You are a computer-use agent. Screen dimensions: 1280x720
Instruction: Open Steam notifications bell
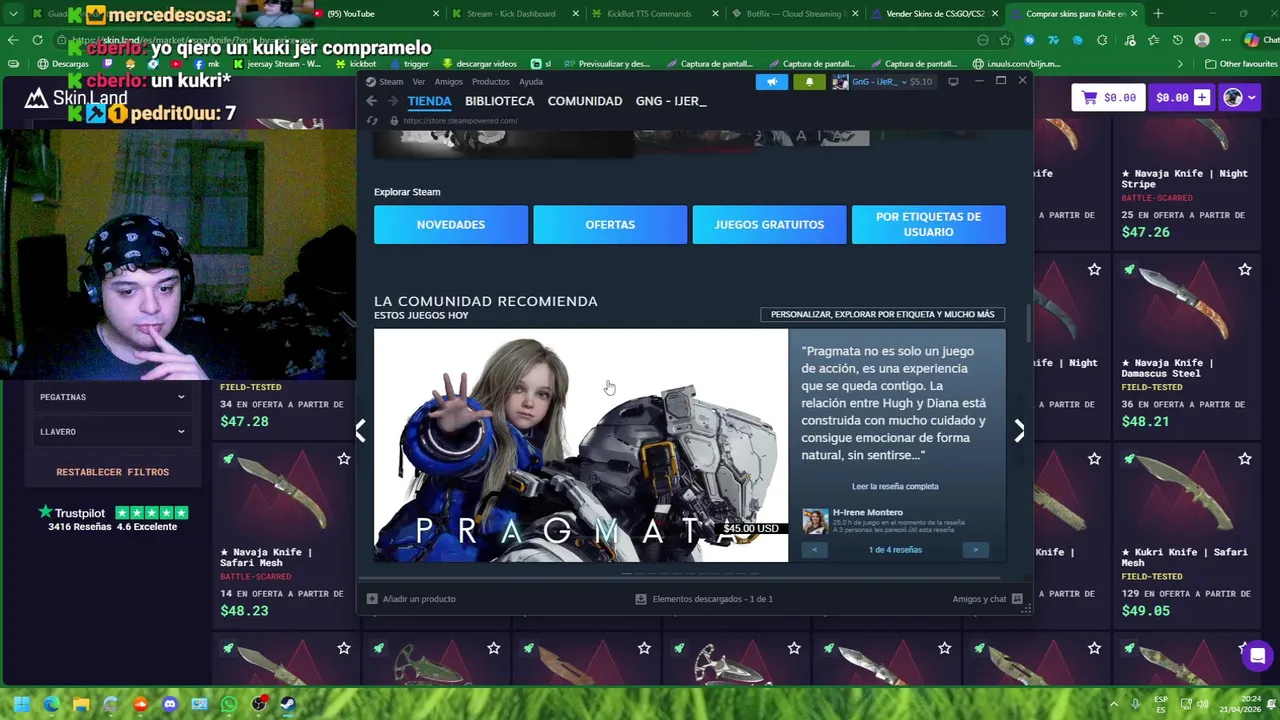(x=809, y=82)
